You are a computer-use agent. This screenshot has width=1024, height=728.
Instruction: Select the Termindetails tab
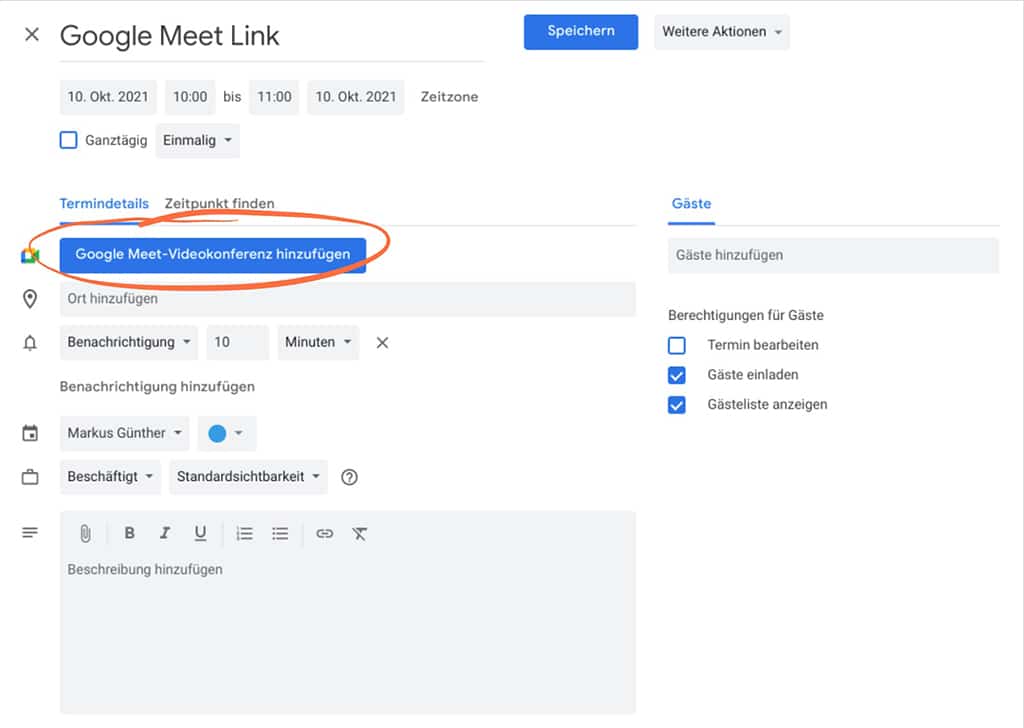point(104,204)
